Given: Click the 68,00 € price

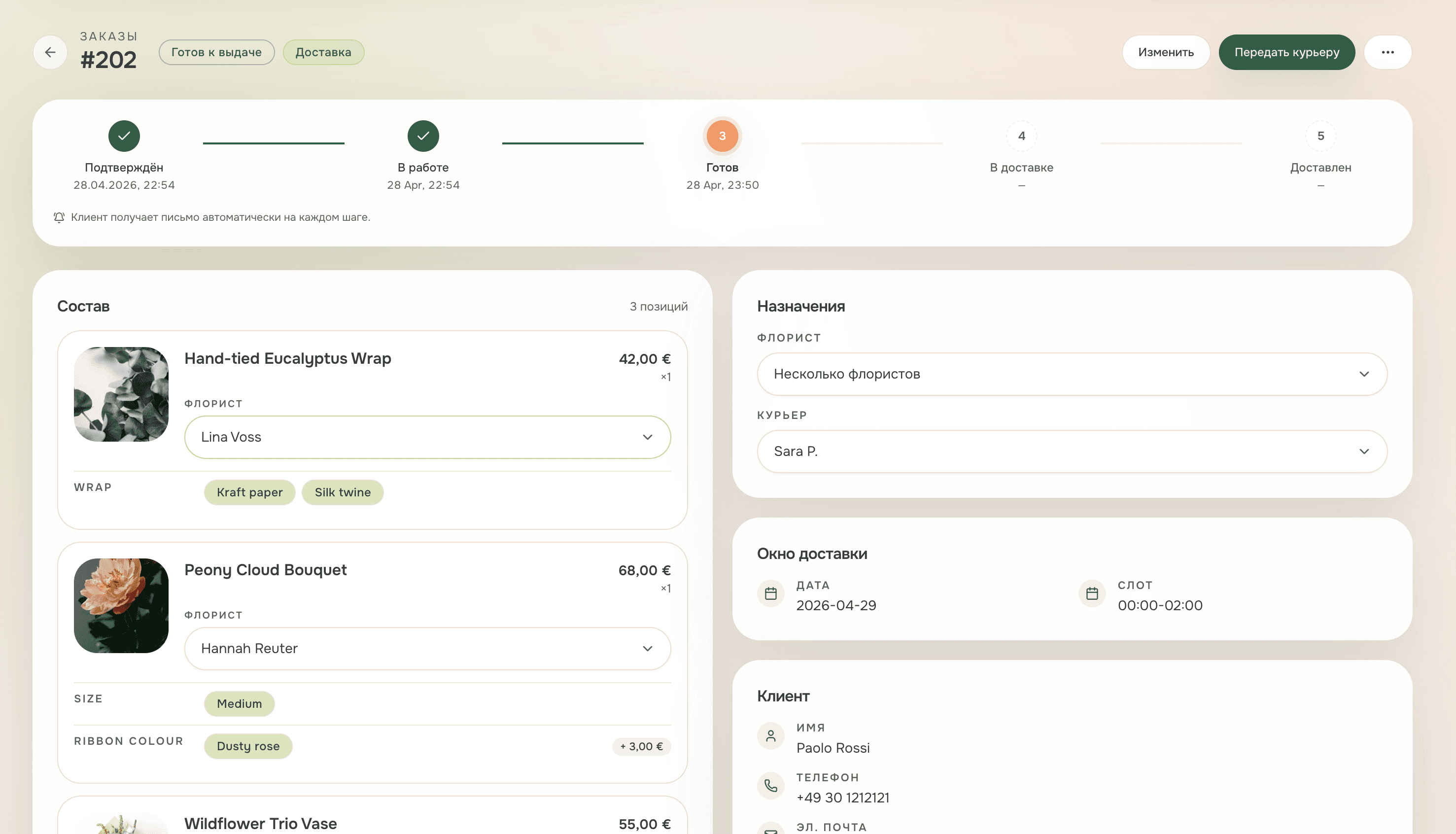Looking at the screenshot, I should (x=644, y=570).
